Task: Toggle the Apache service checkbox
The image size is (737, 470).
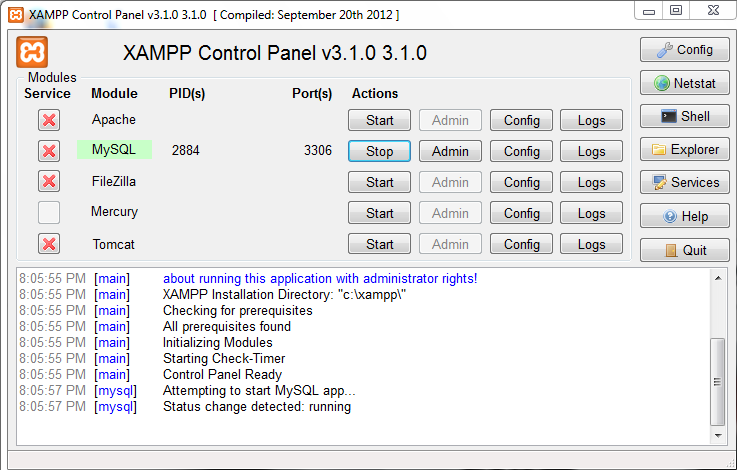Action: (x=49, y=120)
